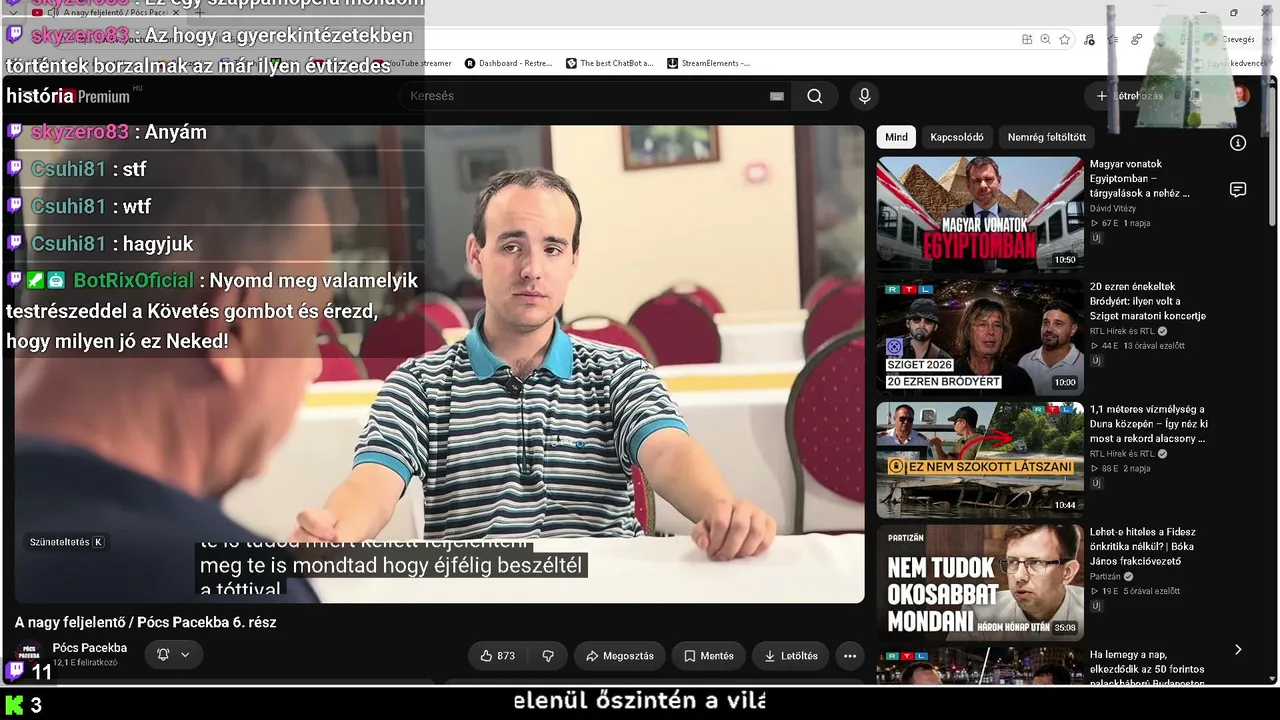The height and width of the screenshot is (720, 1280).
Task: Select the Nemrég feltöltött filter chip
Action: [x=1047, y=137]
